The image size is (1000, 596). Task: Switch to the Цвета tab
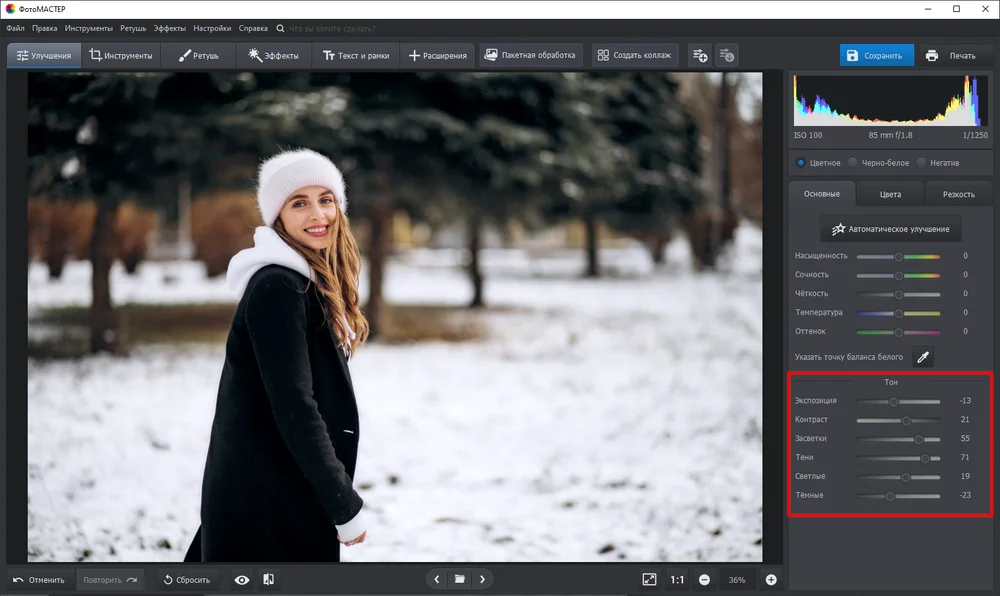click(890, 194)
